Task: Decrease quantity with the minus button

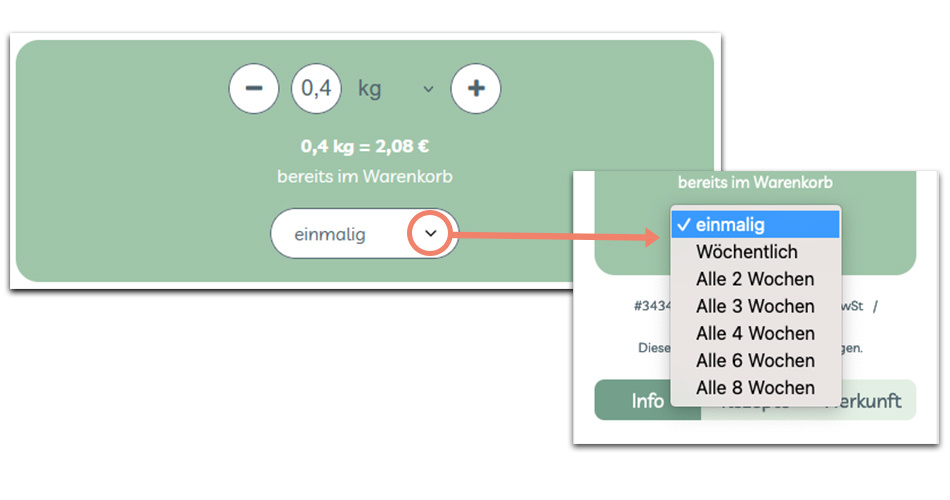Action: pos(254,89)
